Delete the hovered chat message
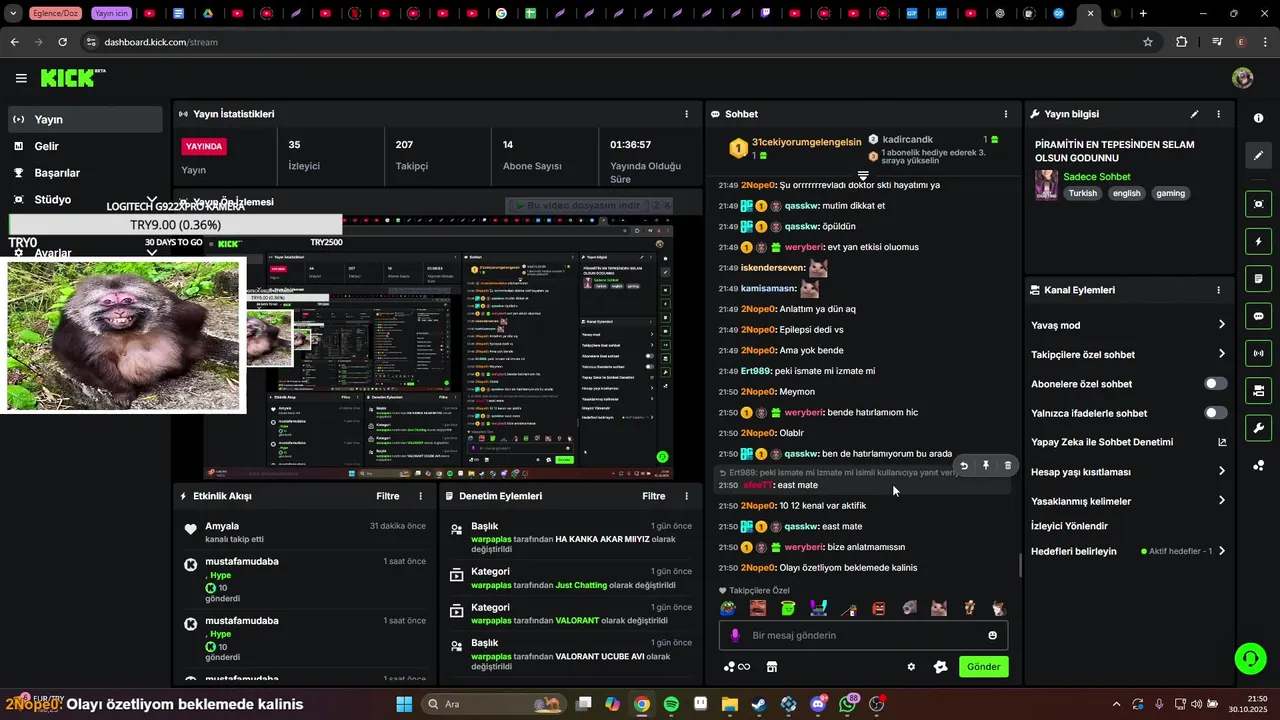The height and width of the screenshot is (720, 1280). pyautogui.click(x=1007, y=465)
